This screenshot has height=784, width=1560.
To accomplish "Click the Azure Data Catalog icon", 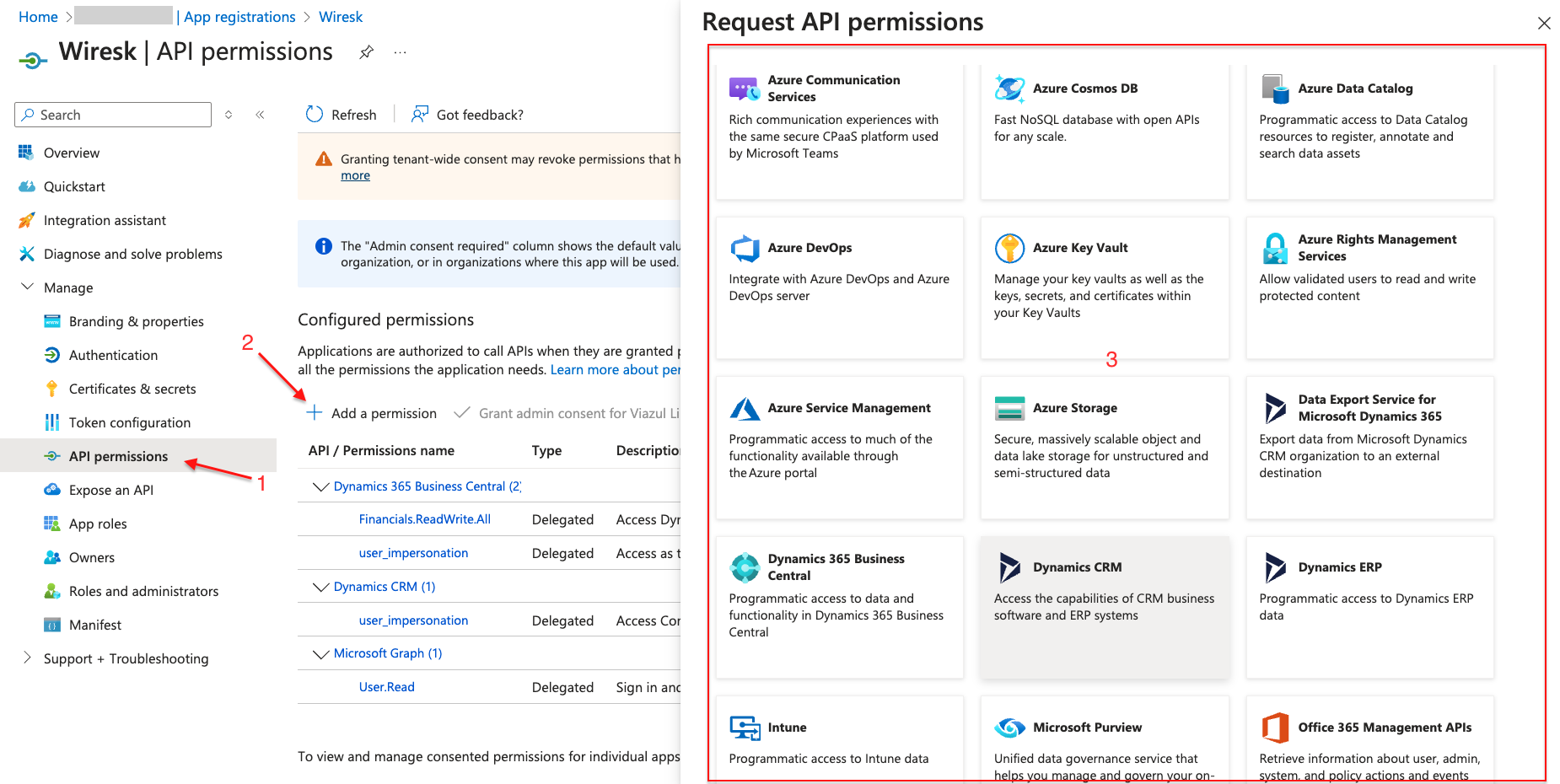I will 1275,89.
